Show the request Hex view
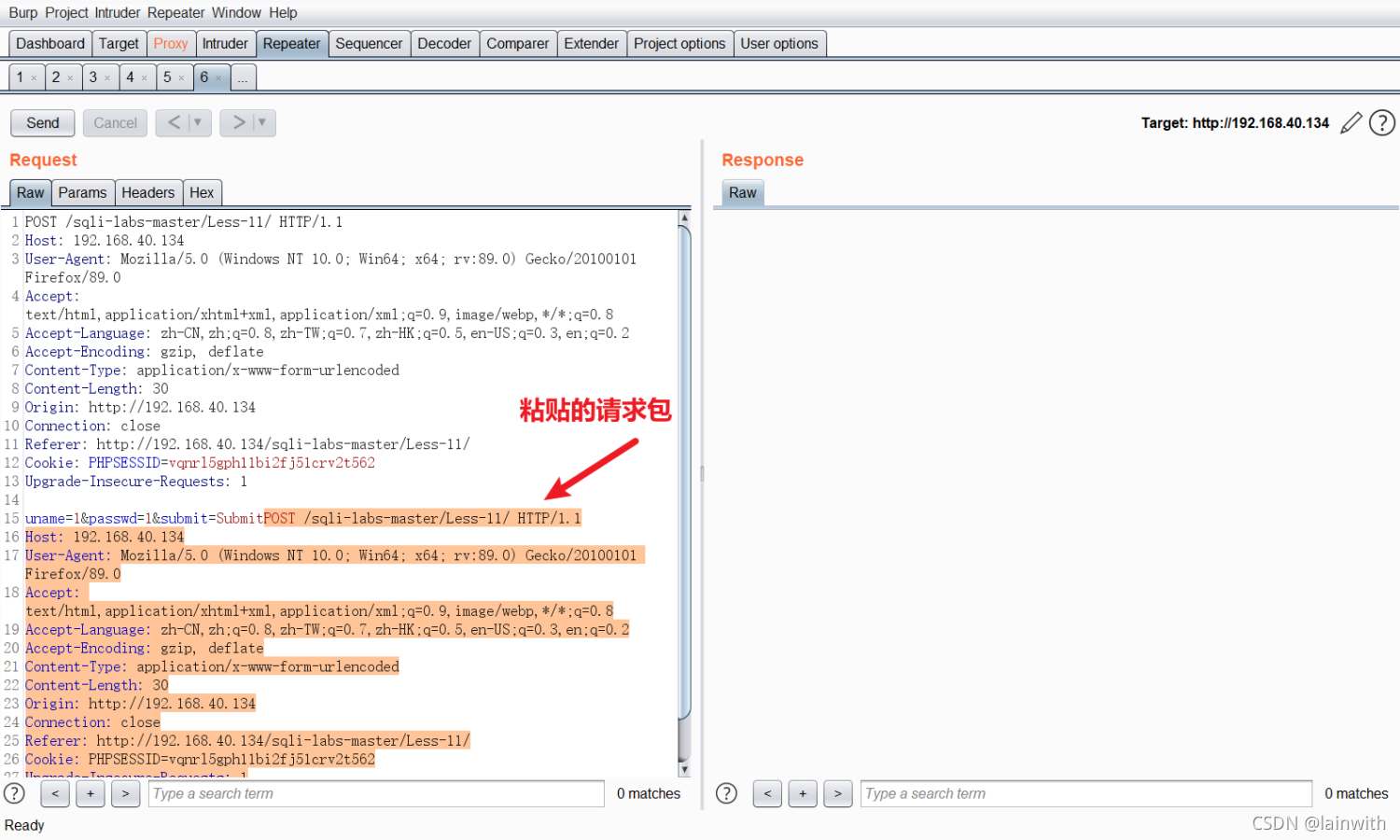Image resolution: width=1400 pixels, height=840 pixels. tap(202, 193)
